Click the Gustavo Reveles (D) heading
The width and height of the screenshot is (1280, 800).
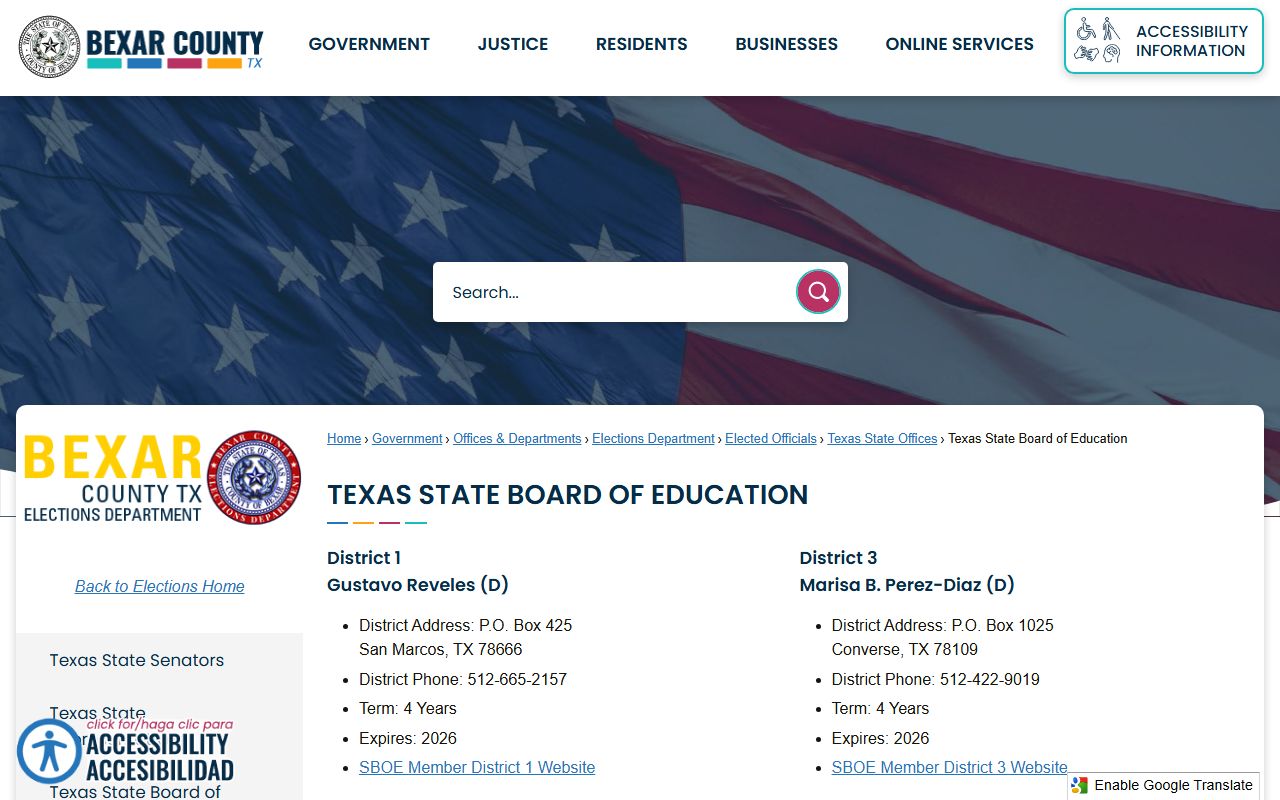[418, 585]
